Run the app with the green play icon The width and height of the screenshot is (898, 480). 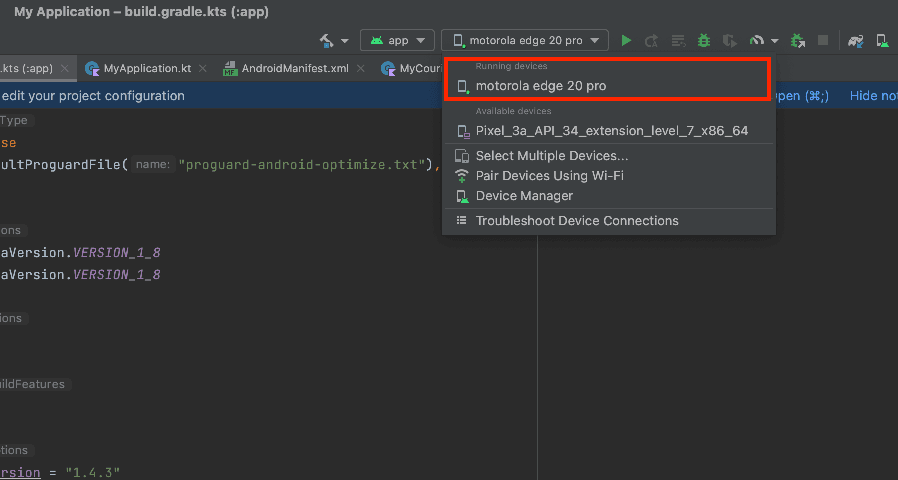626,41
